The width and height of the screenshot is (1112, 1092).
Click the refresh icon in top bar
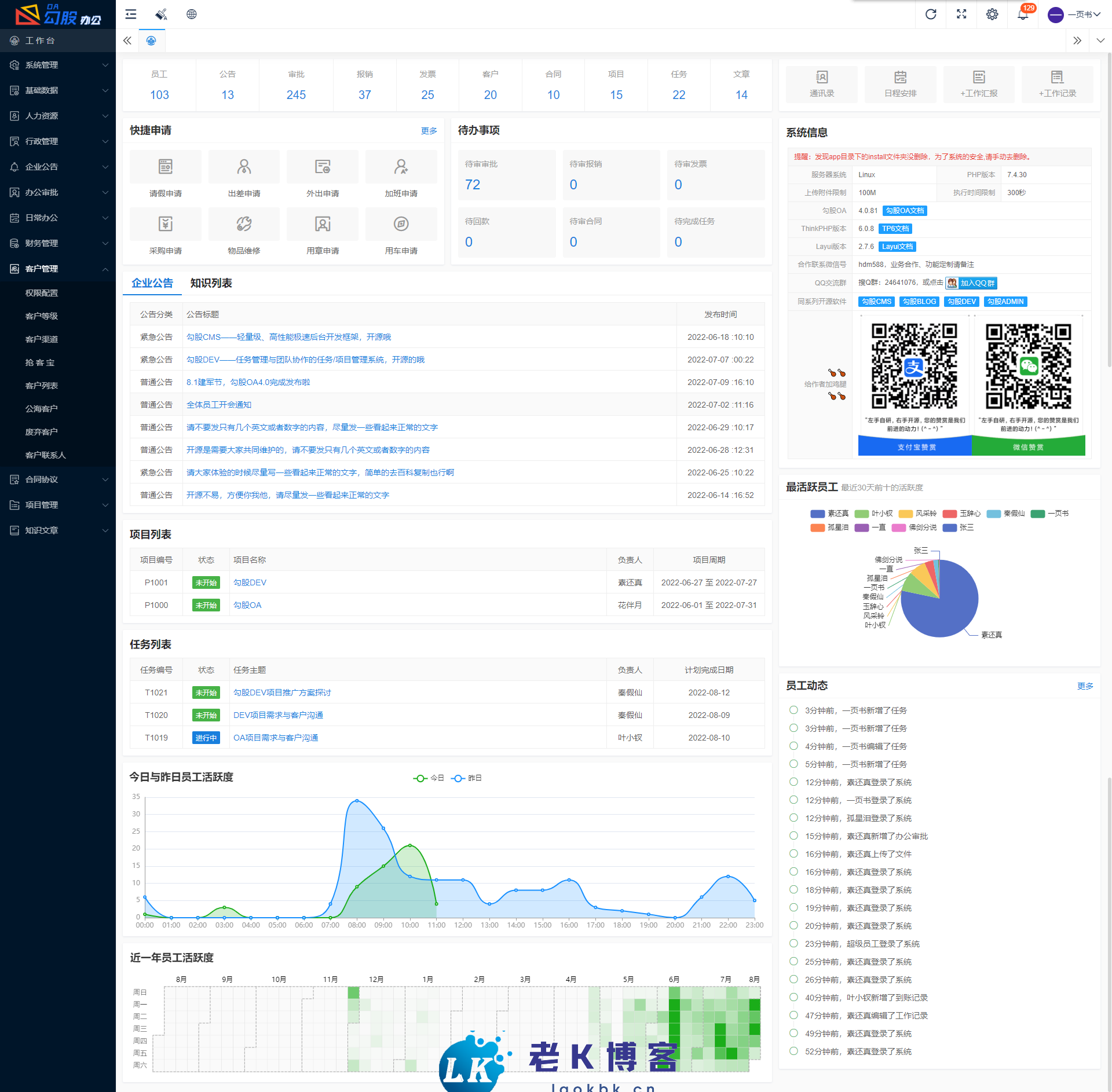click(931, 14)
